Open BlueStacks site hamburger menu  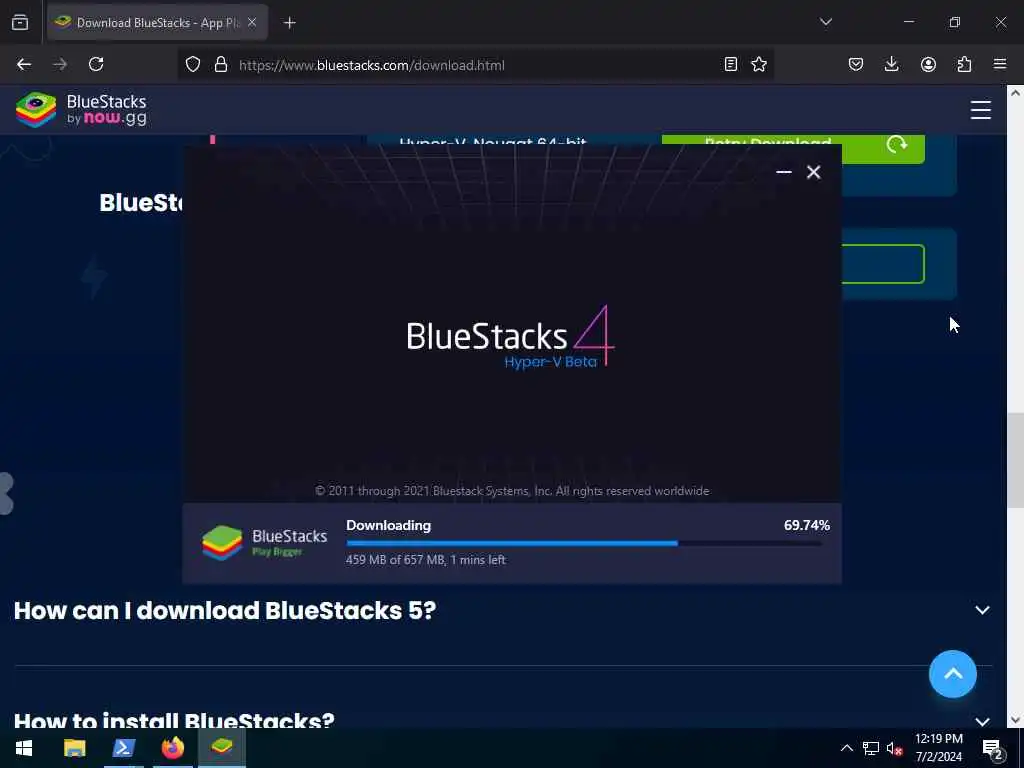[x=980, y=110]
